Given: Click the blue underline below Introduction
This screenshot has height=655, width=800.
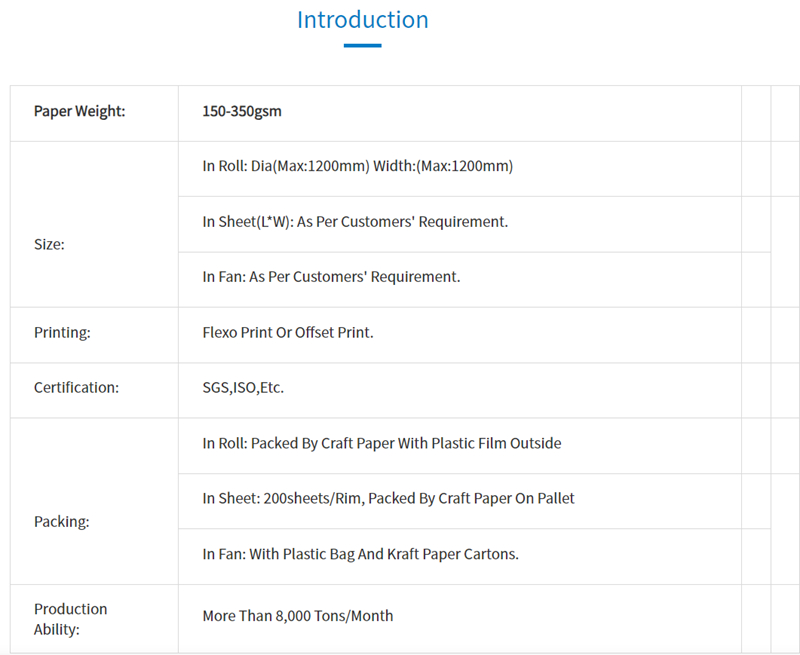Looking at the screenshot, I should click(x=362, y=45).
